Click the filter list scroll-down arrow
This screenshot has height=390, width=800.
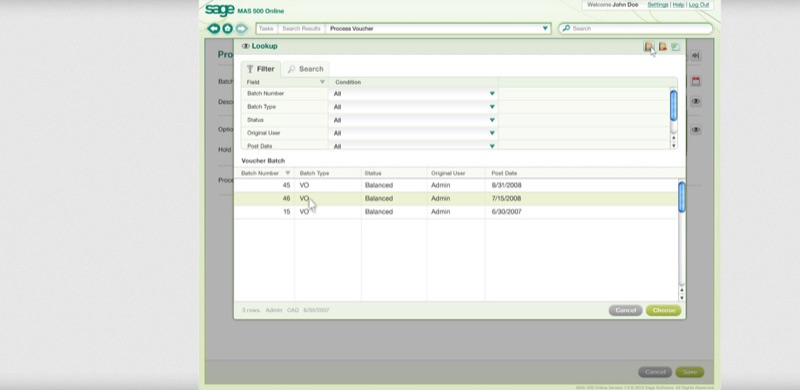(673, 145)
